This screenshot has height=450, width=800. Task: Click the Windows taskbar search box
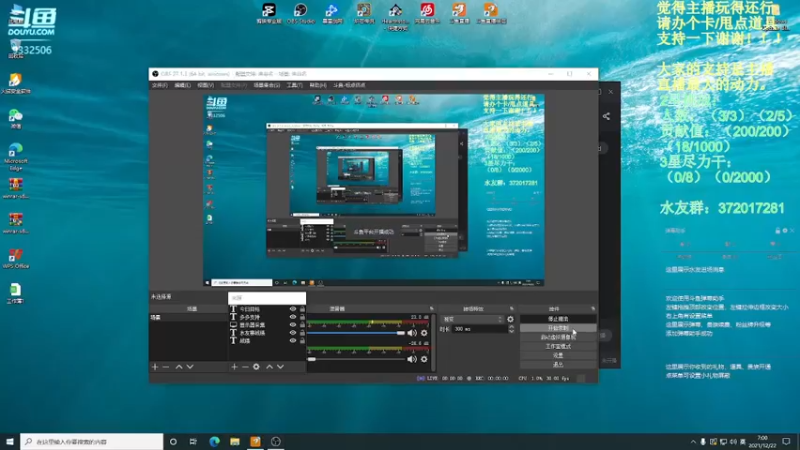[x=92, y=441]
